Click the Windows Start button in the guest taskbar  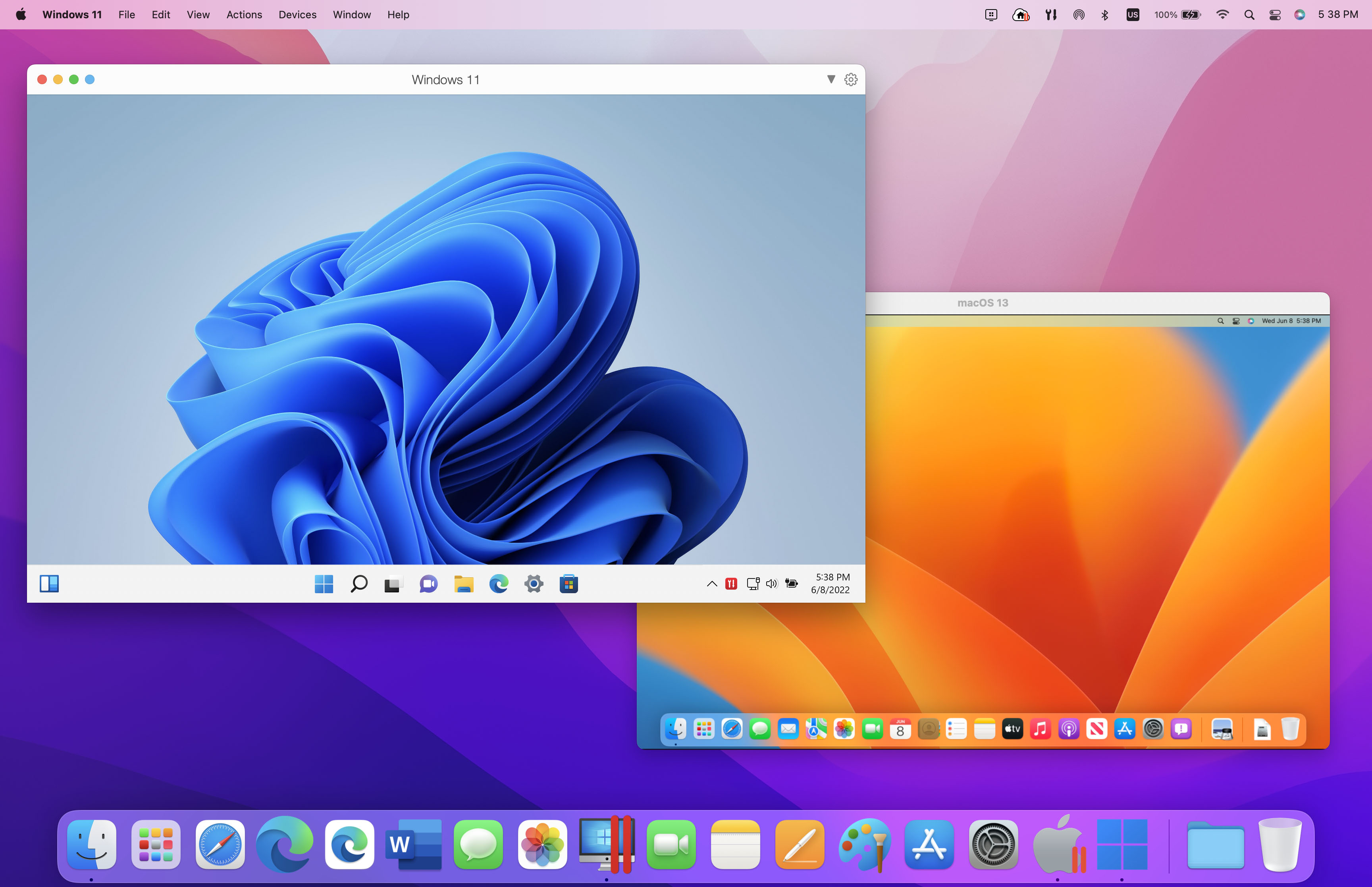pyautogui.click(x=324, y=584)
